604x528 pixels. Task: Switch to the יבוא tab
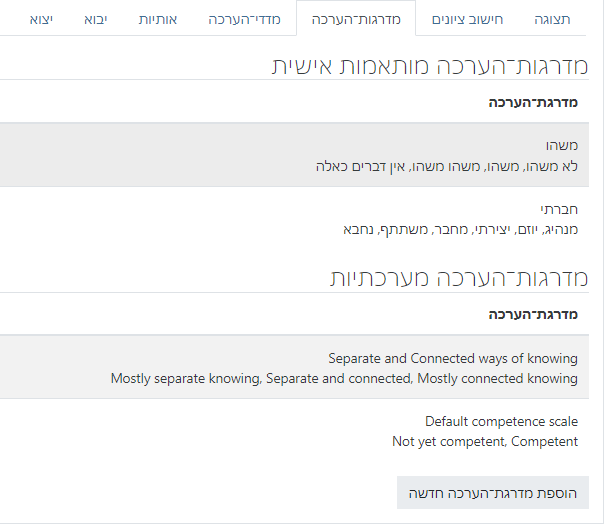pyautogui.click(x=96, y=19)
